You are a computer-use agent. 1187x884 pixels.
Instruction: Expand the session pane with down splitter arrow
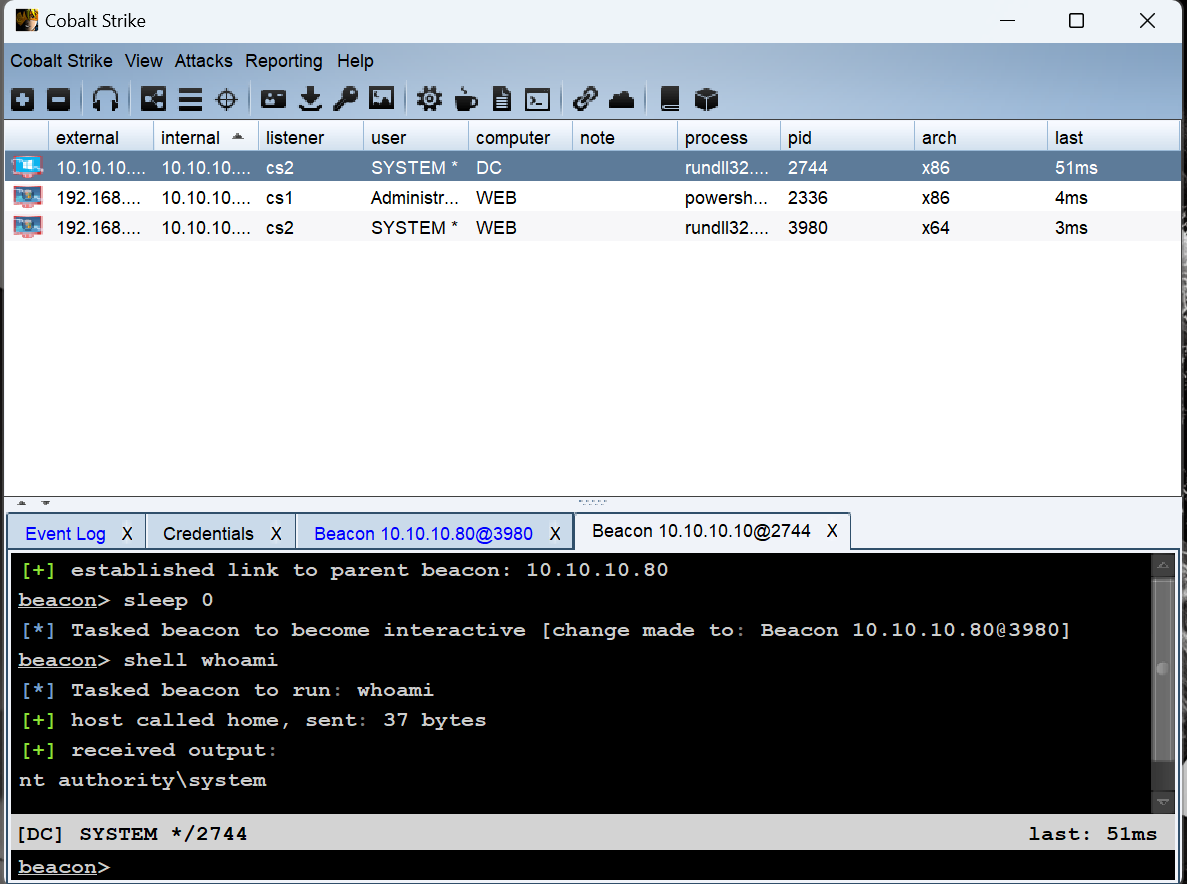pyautogui.click(x=45, y=503)
